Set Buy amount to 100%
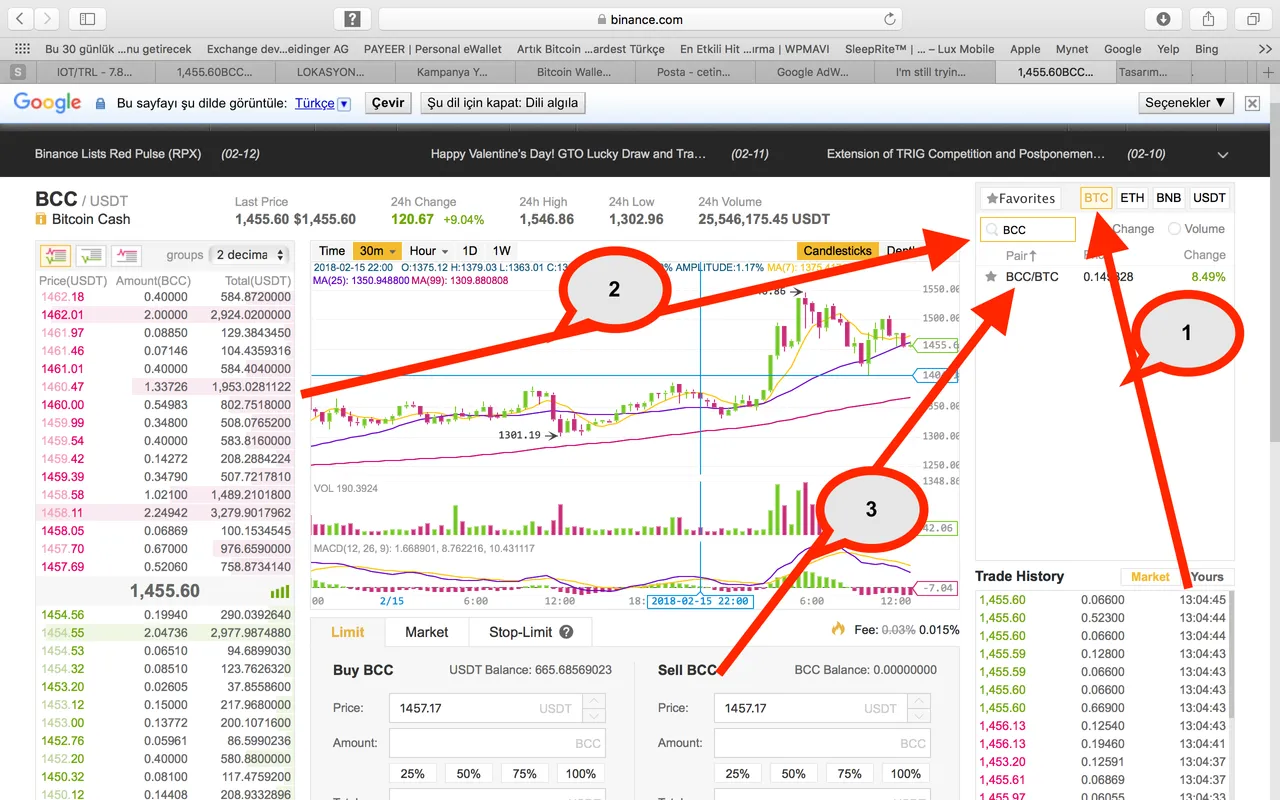Screen dimensions: 1280x800 [x=581, y=774]
